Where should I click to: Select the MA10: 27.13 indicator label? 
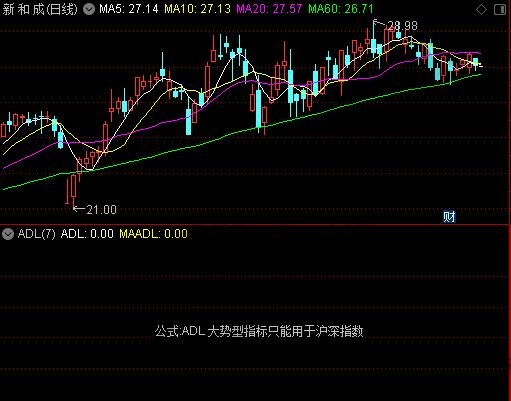click(x=197, y=9)
